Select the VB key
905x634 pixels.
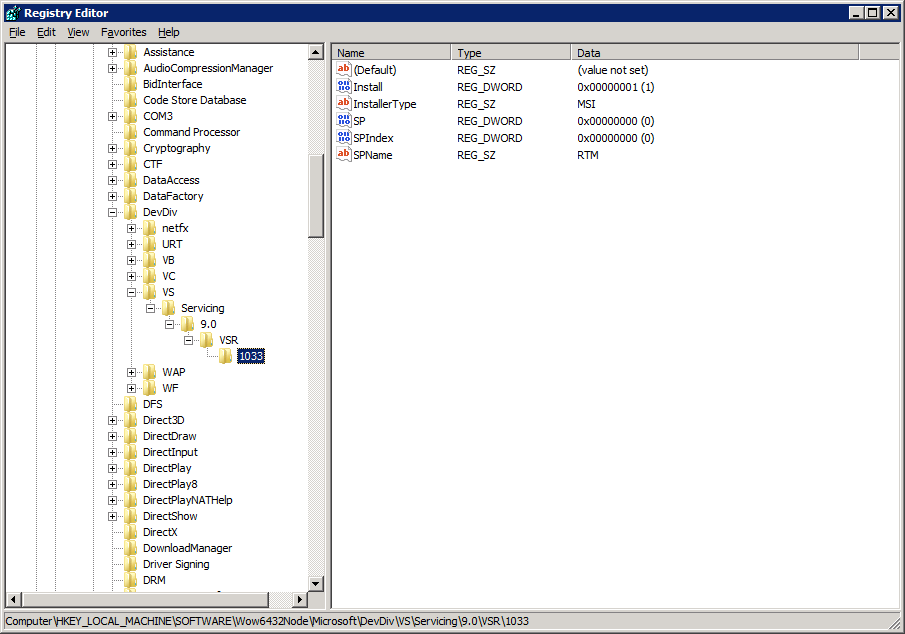point(168,260)
